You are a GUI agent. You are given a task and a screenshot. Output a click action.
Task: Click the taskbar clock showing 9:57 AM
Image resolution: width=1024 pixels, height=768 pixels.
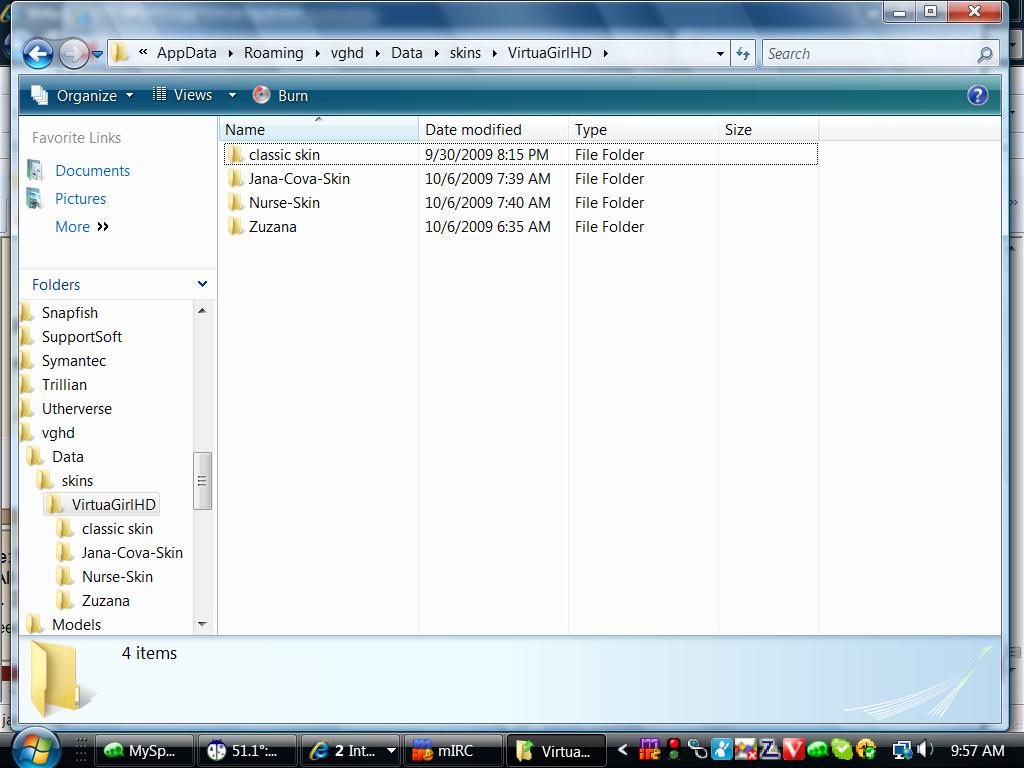click(x=977, y=751)
